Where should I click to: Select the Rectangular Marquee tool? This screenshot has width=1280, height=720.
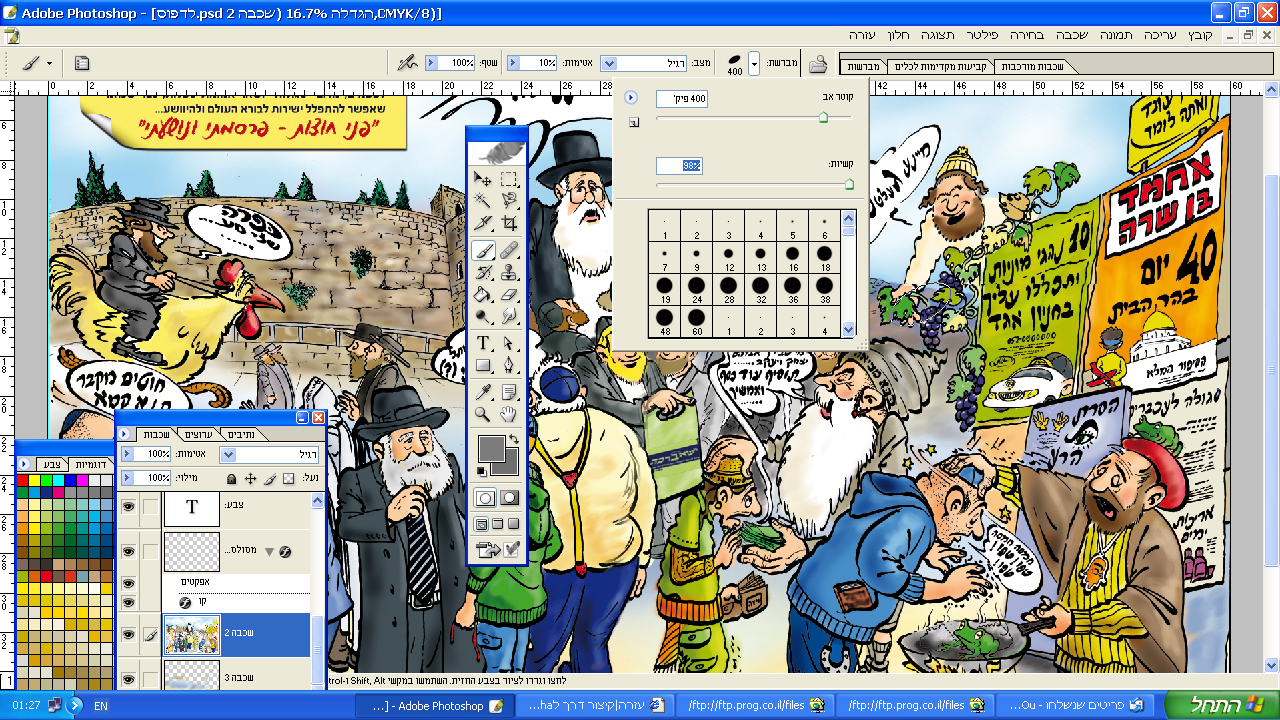509,179
